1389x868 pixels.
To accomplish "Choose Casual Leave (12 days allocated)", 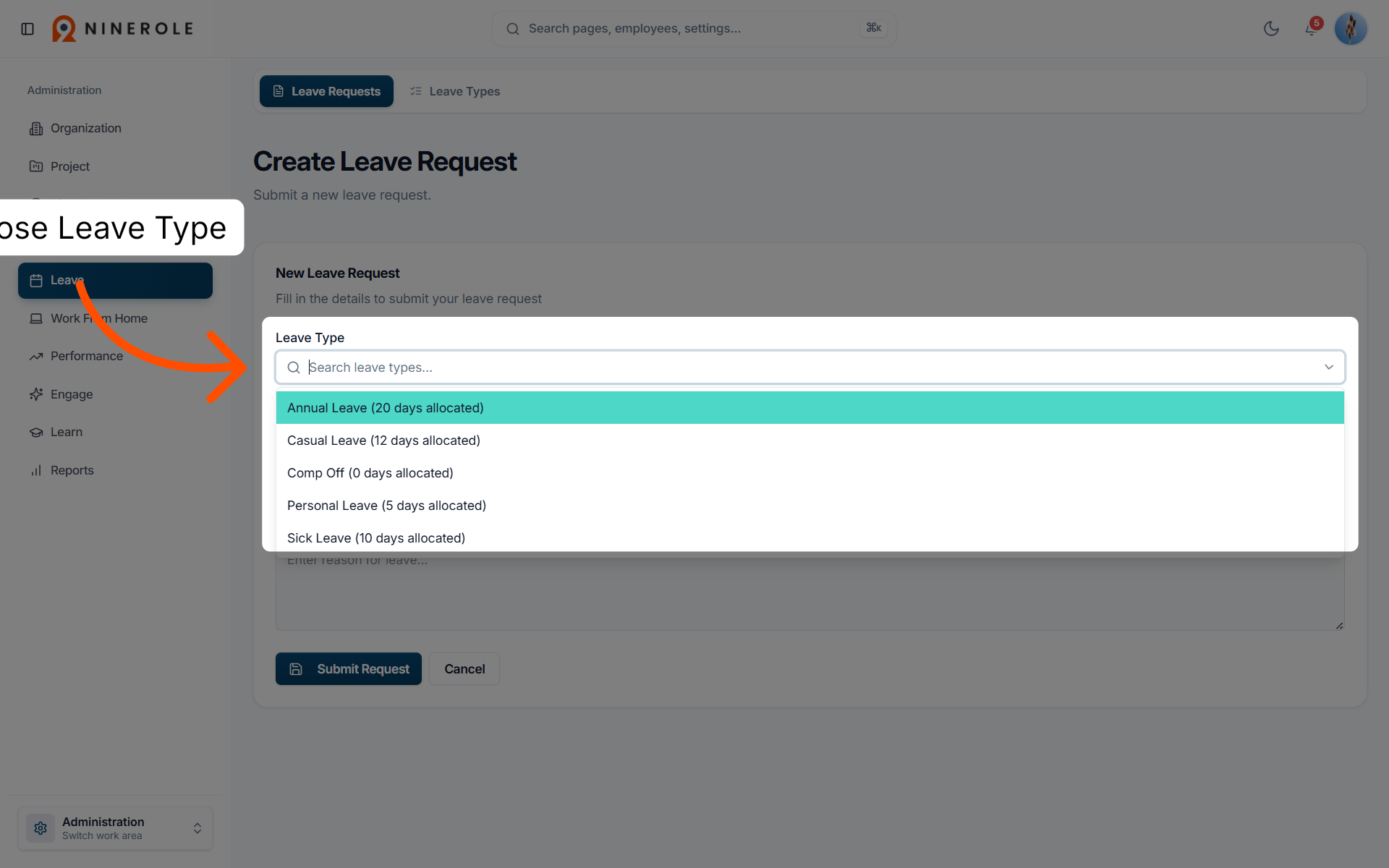I will coord(810,441).
